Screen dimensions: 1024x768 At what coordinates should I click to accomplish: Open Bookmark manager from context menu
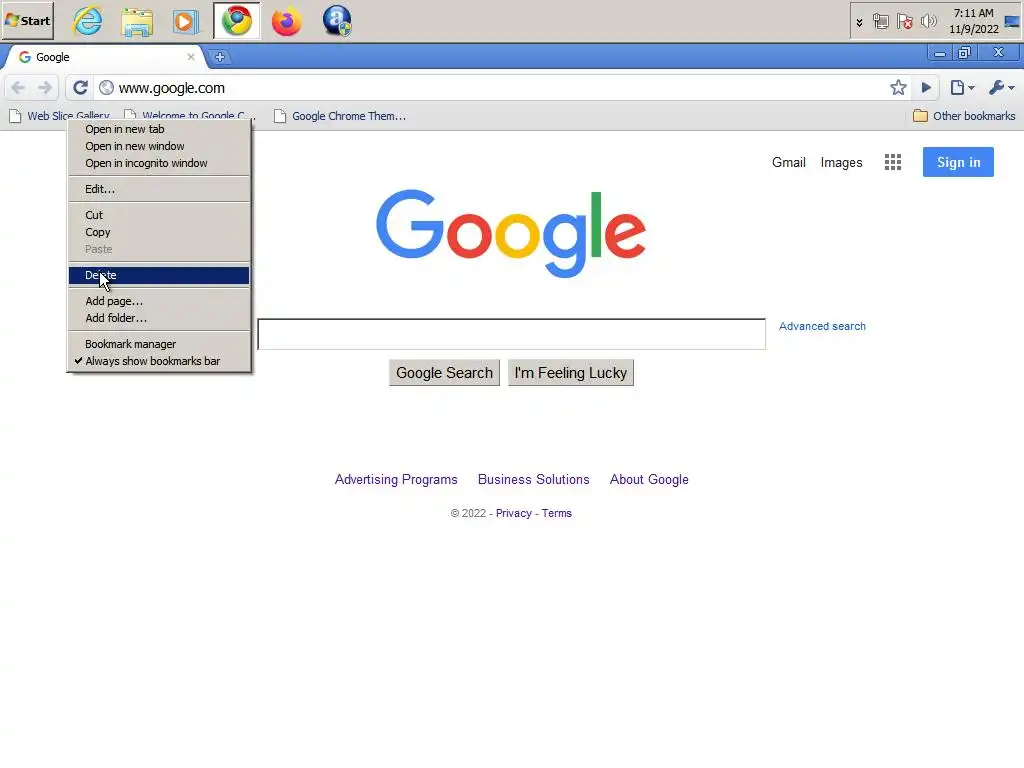[x=159, y=344]
